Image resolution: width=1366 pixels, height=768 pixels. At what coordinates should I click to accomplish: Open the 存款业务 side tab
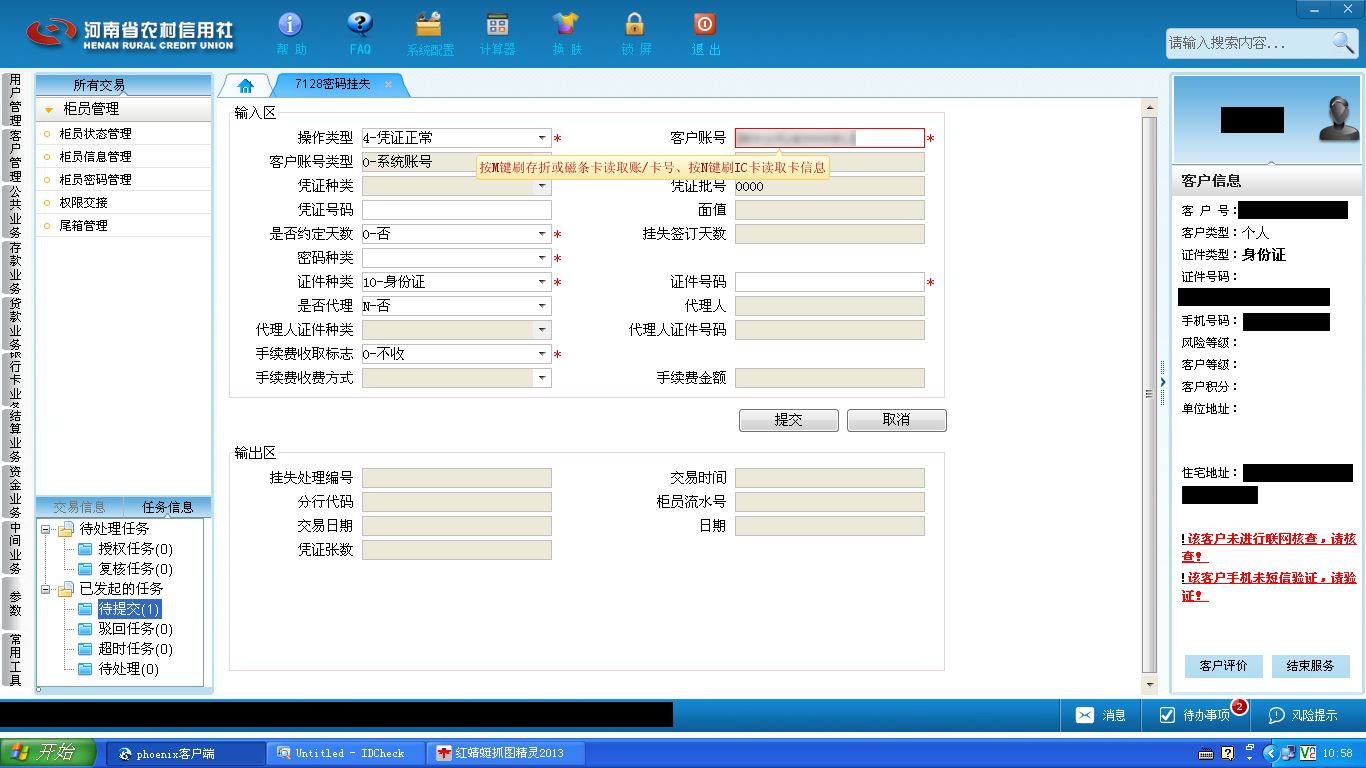click(15, 268)
